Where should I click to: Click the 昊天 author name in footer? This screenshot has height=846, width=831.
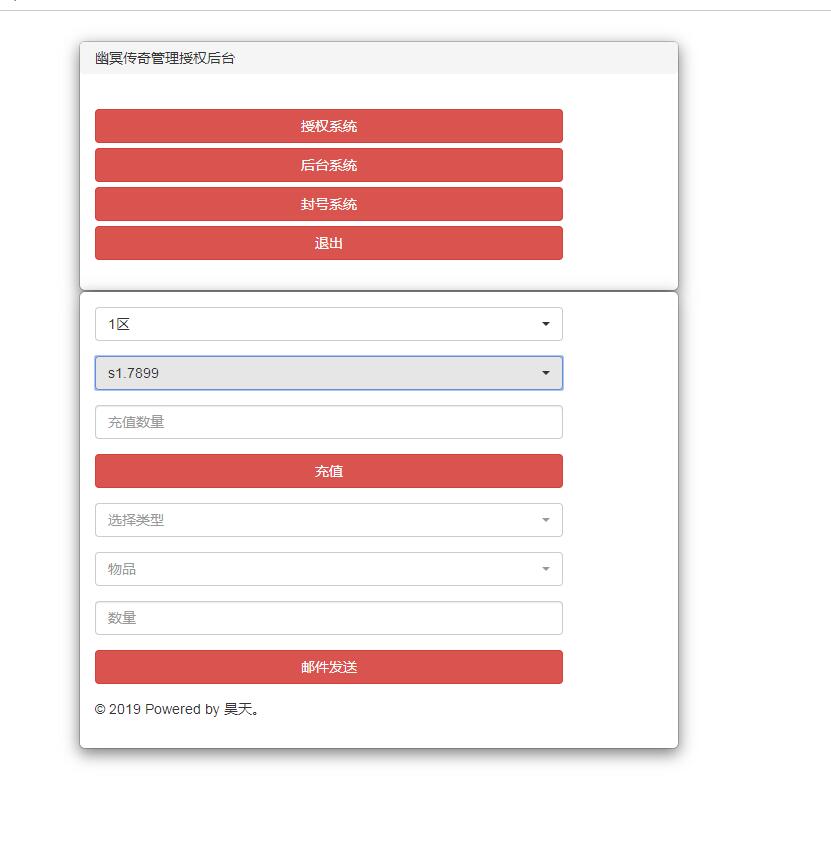(x=238, y=710)
